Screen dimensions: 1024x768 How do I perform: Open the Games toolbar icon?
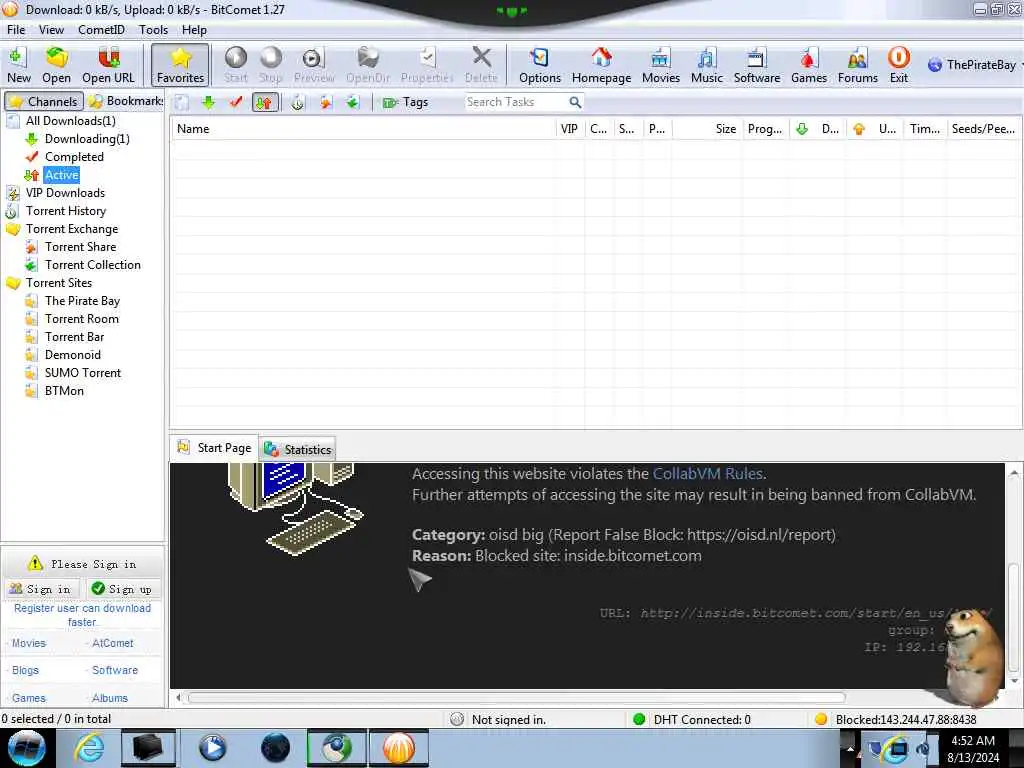coord(808,65)
